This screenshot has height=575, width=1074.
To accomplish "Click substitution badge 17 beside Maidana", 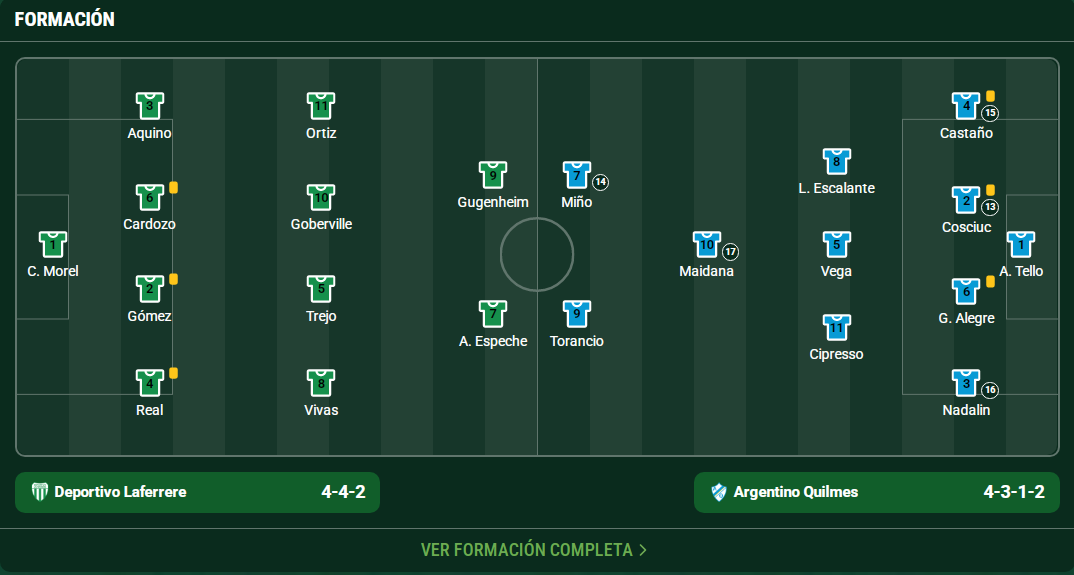I will (x=731, y=251).
